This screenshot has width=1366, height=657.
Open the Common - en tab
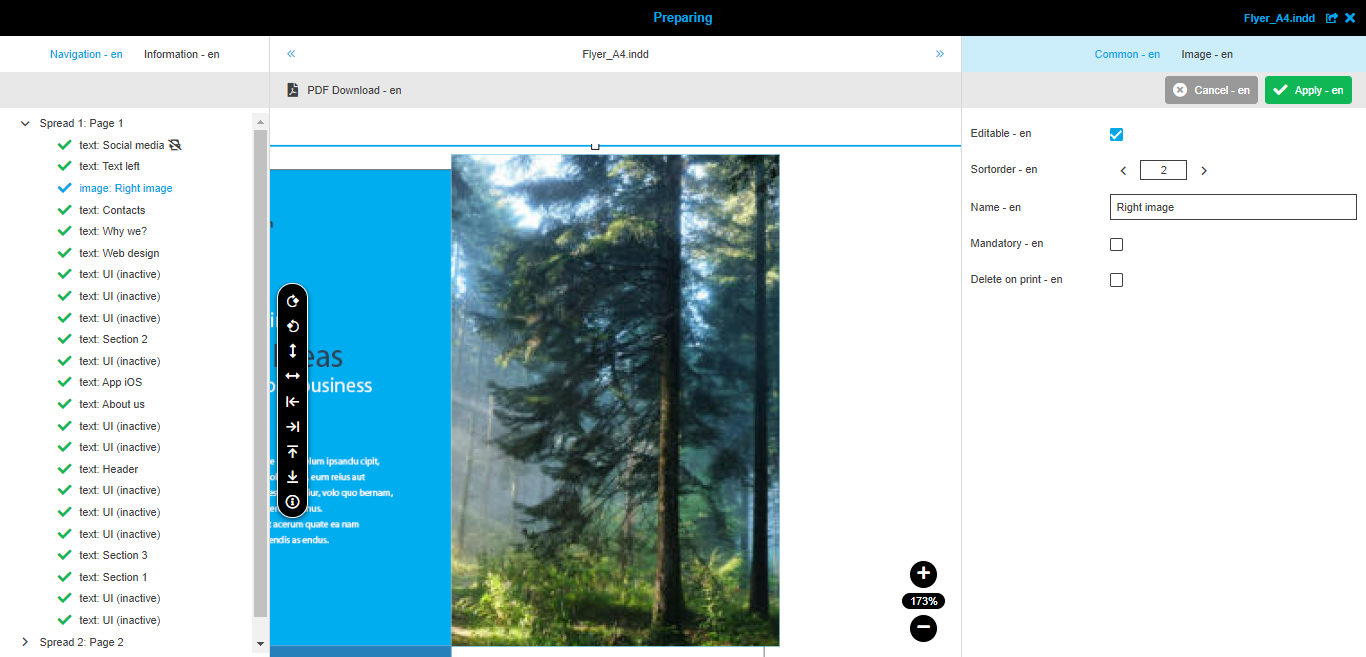[x=1127, y=54]
